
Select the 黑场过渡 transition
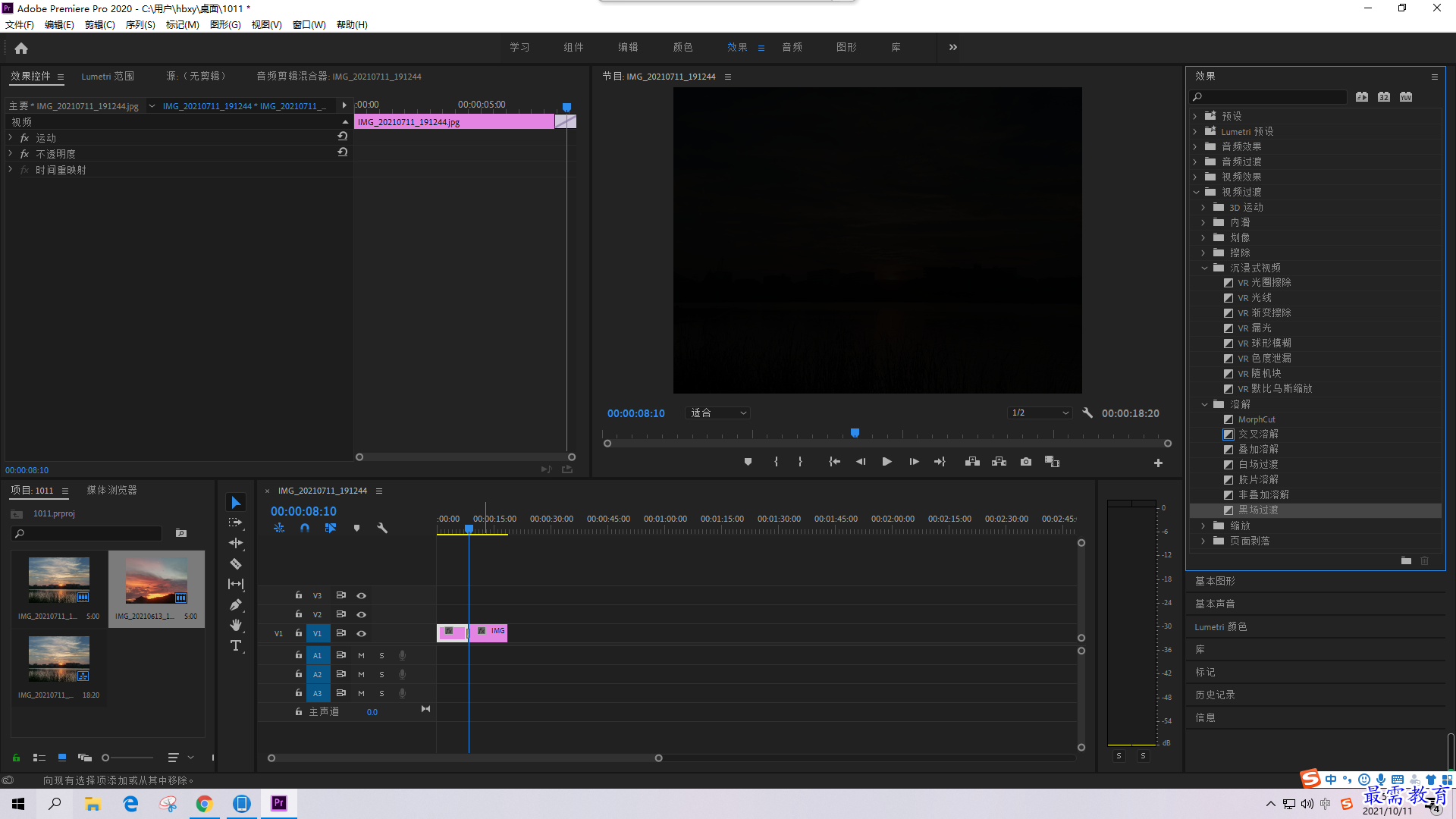click(x=1258, y=510)
